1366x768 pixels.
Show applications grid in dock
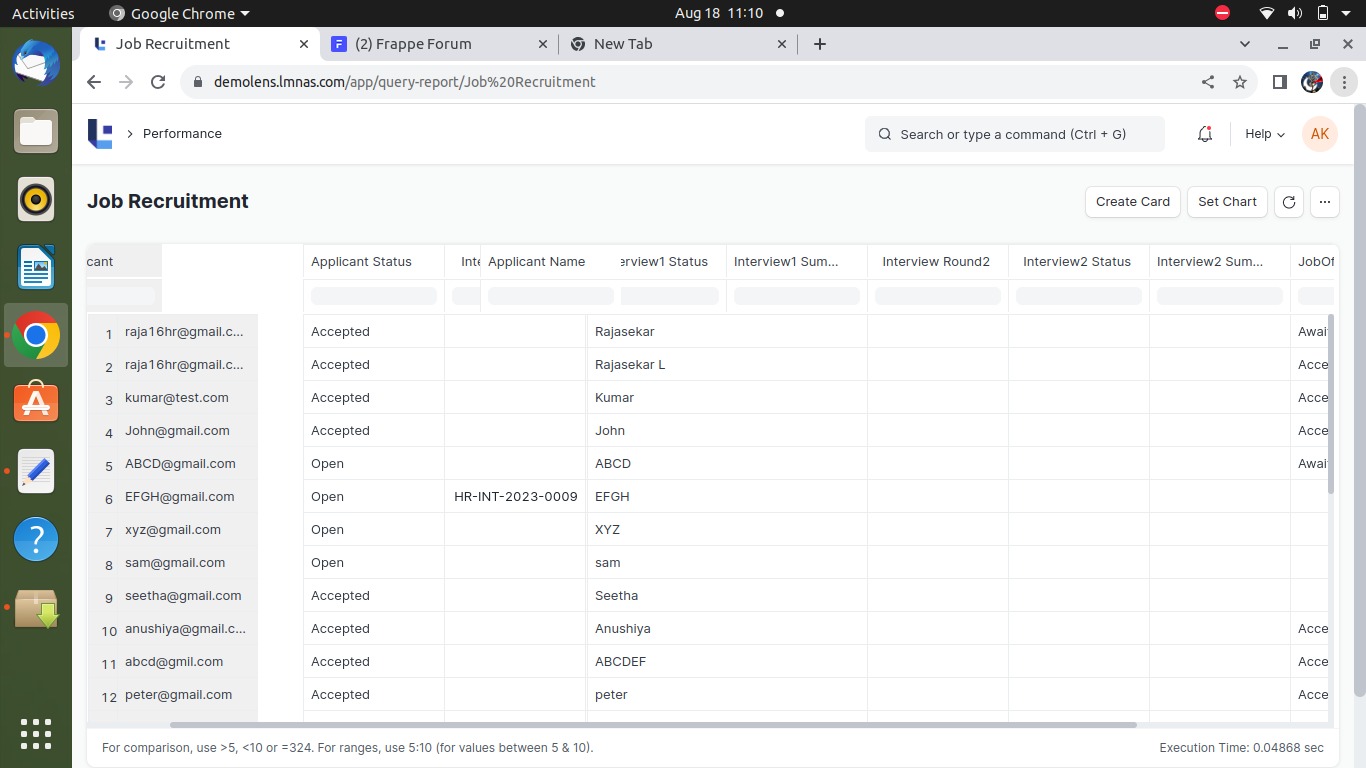[36, 734]
